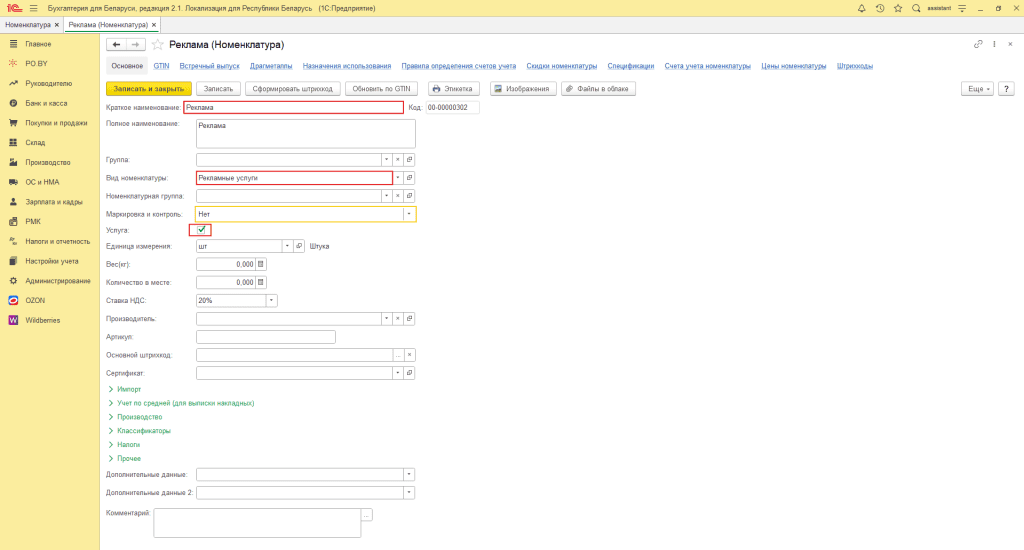1024x550 pixels.
Task: Open the main hamburger menu icon
Action: coord(33,8)
